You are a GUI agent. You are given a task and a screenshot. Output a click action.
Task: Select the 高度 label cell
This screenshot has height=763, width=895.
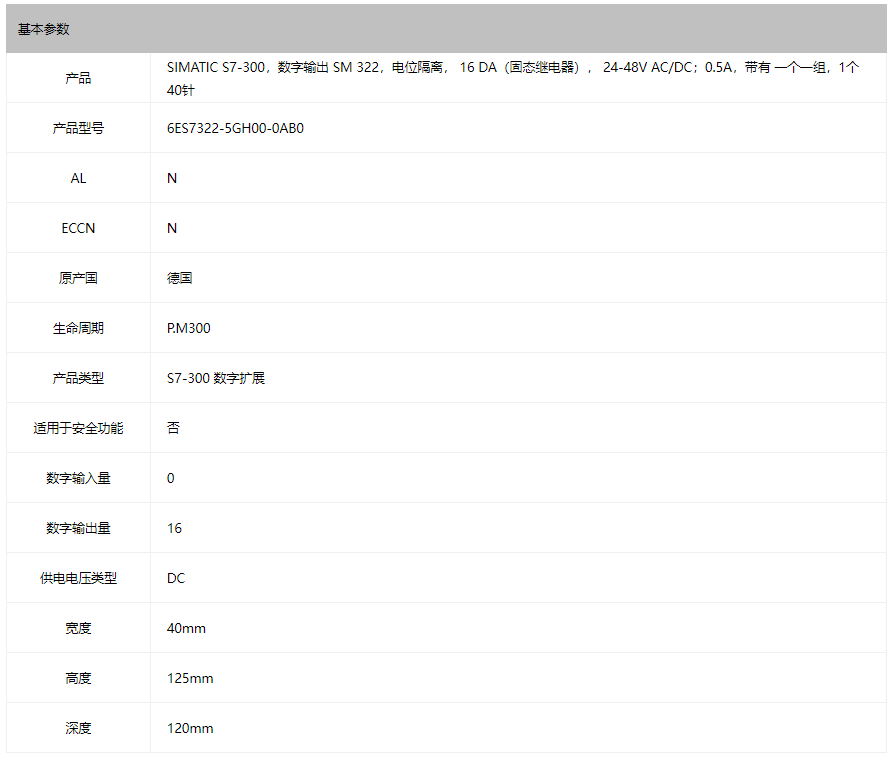78,678
